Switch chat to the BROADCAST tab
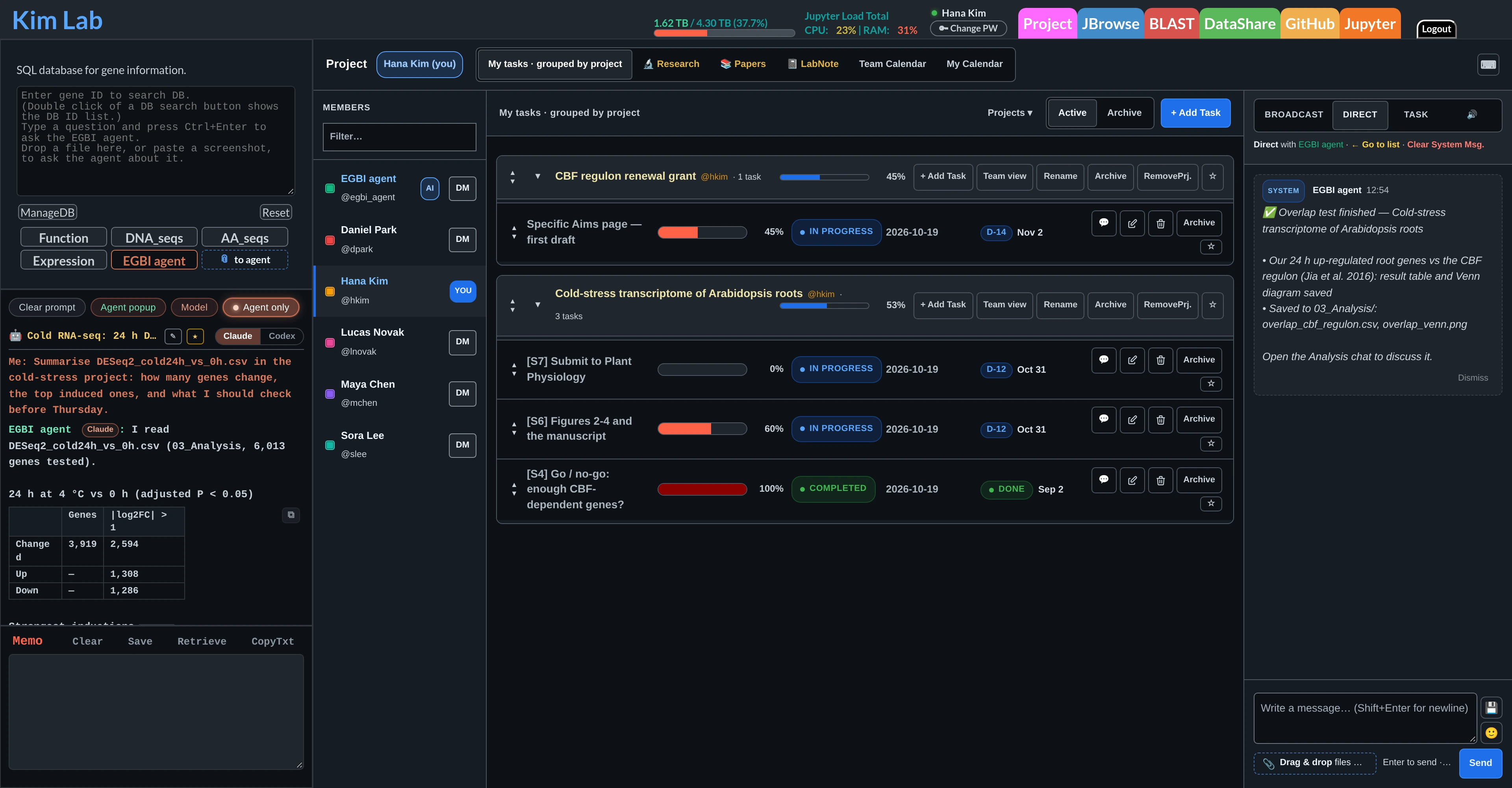 [1293, 115]
